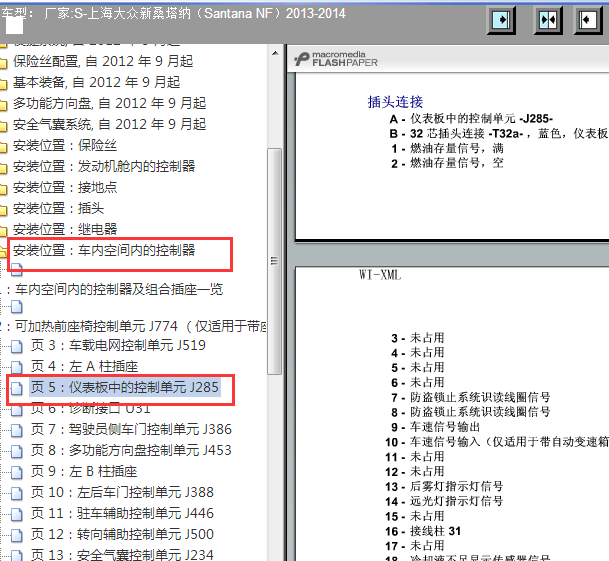Click line 1 - 燃油存量信号，满

coord(447,148)
